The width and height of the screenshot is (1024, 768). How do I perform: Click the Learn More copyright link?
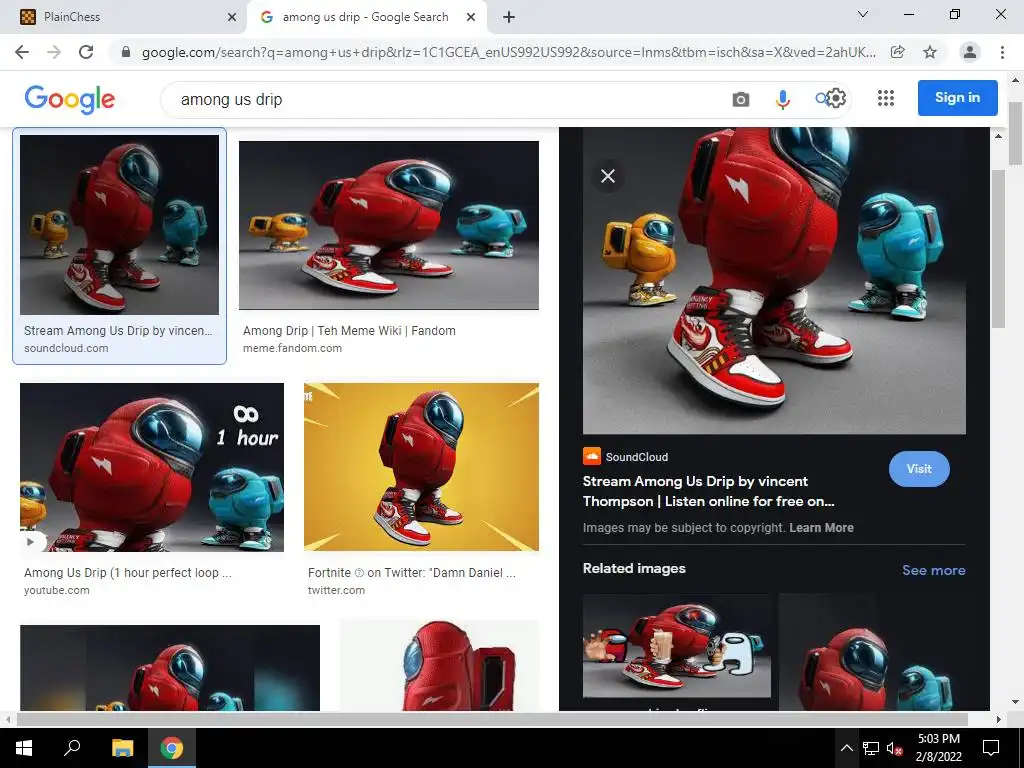821,528
